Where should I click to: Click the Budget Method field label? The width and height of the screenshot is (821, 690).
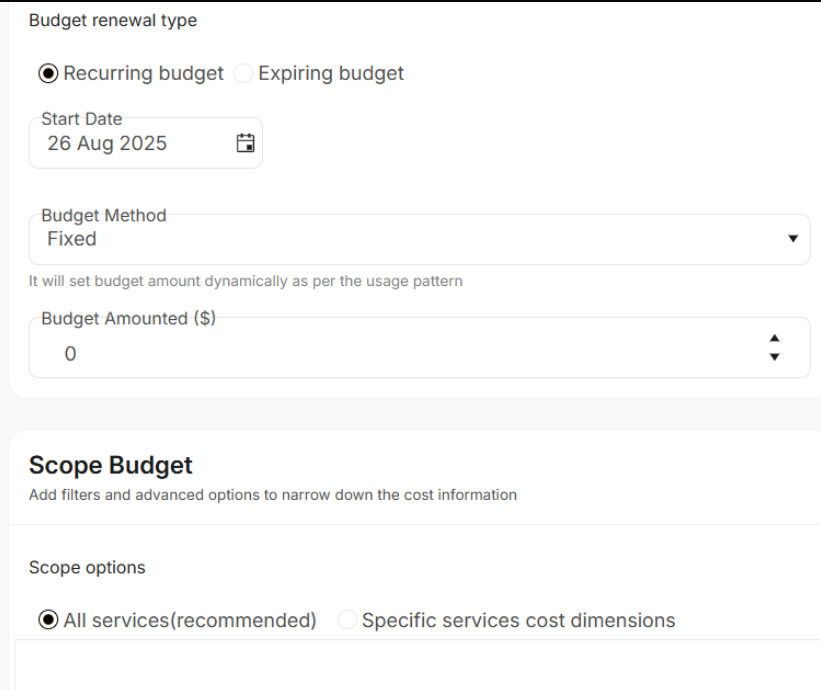coord(104,214)
